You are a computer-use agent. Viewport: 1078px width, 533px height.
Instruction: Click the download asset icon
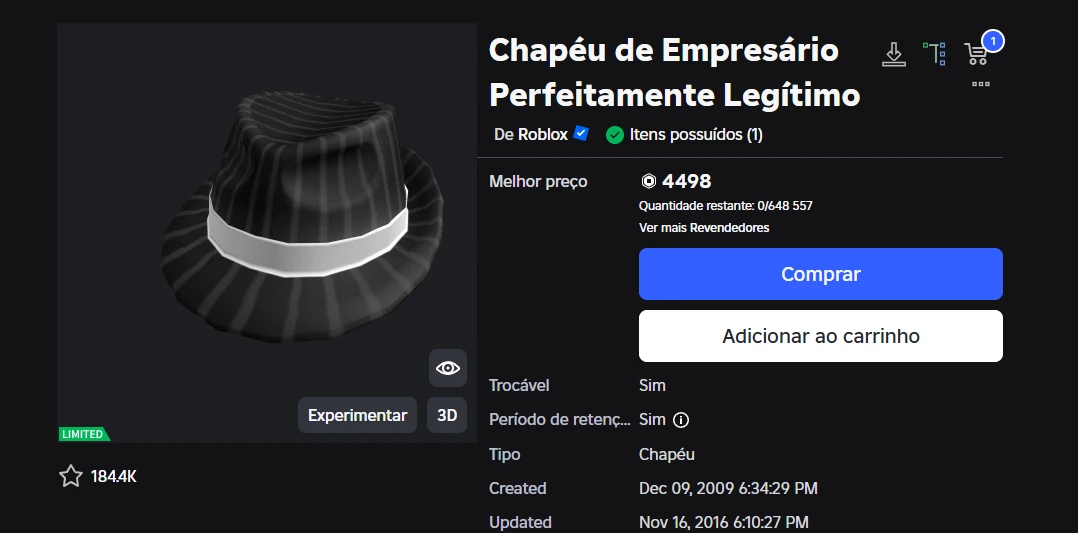point(894,54)
